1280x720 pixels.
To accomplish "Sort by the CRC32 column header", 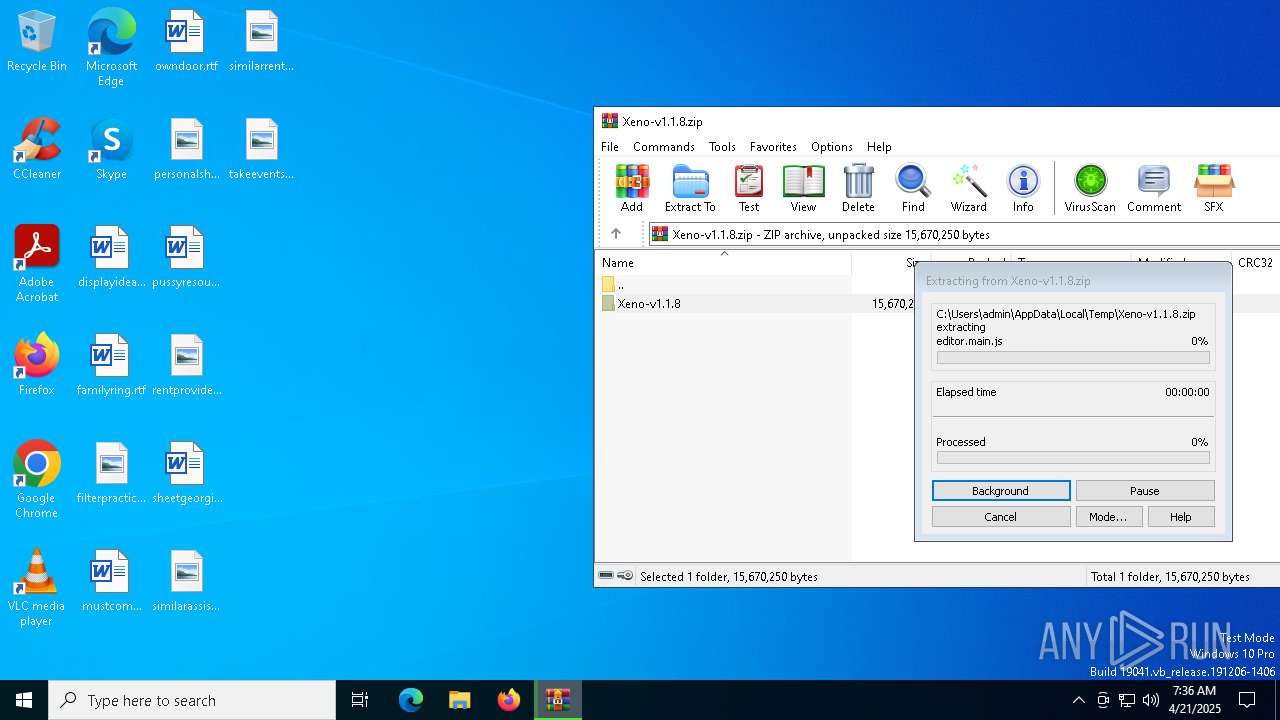I will (1255, 262).
